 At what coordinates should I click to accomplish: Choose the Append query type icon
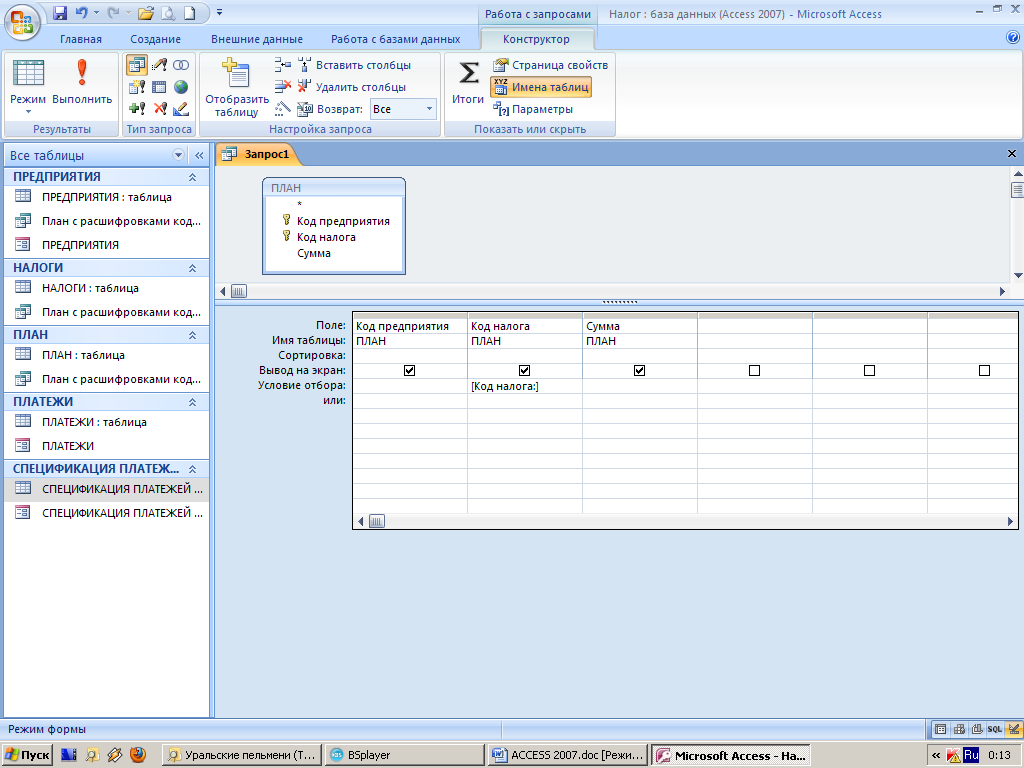pos(136,108)
